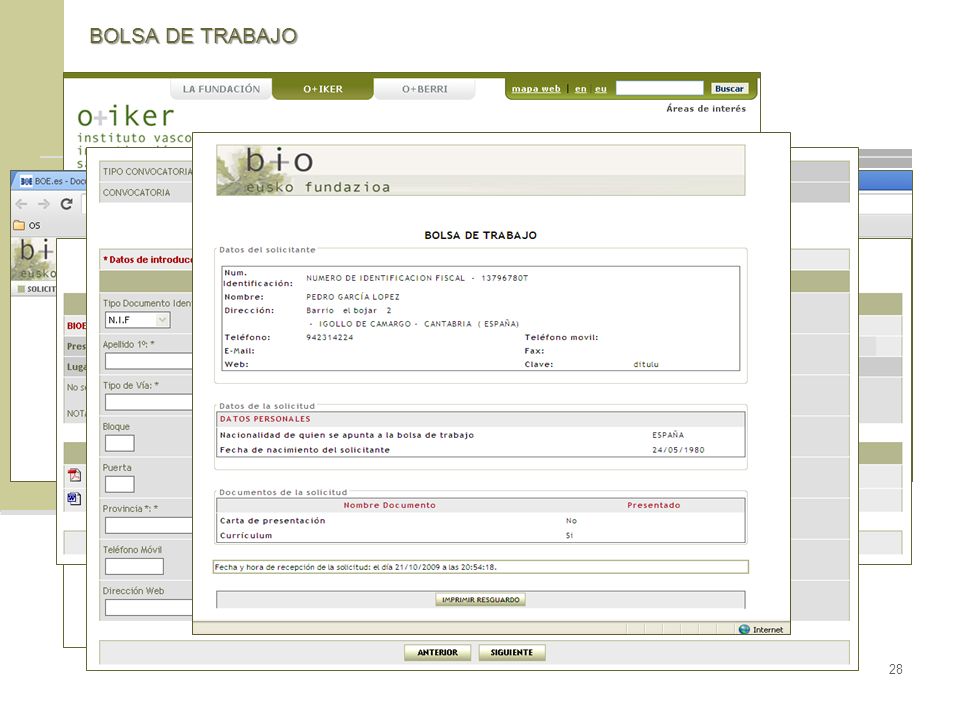The image size is (960, 720).
Task: Select the name PEDRO GARCÍA LOPEZ
Action: [x=353, y=297]
